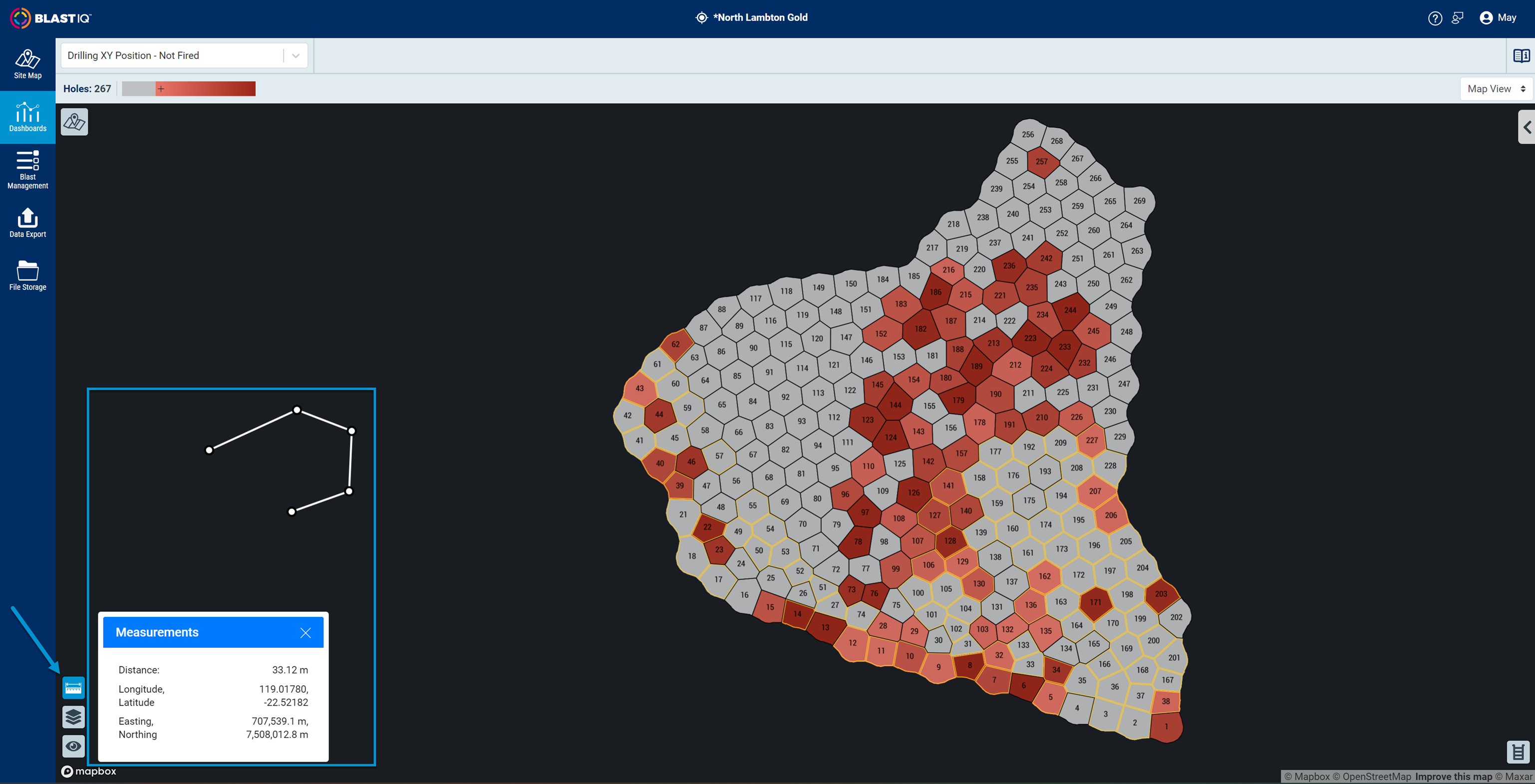Click the Improve this map link
This screenshot has height=784, width=1535.
click(x=1453, y=777)
